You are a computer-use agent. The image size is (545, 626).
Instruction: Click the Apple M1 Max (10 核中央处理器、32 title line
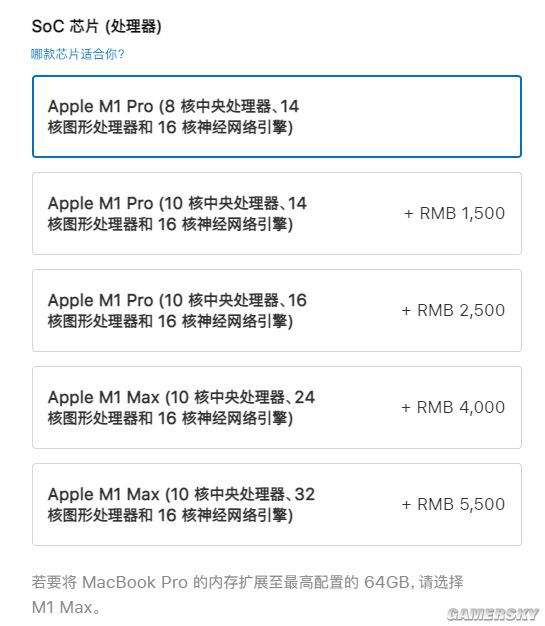pyautogui.click(x=181, y=494)
